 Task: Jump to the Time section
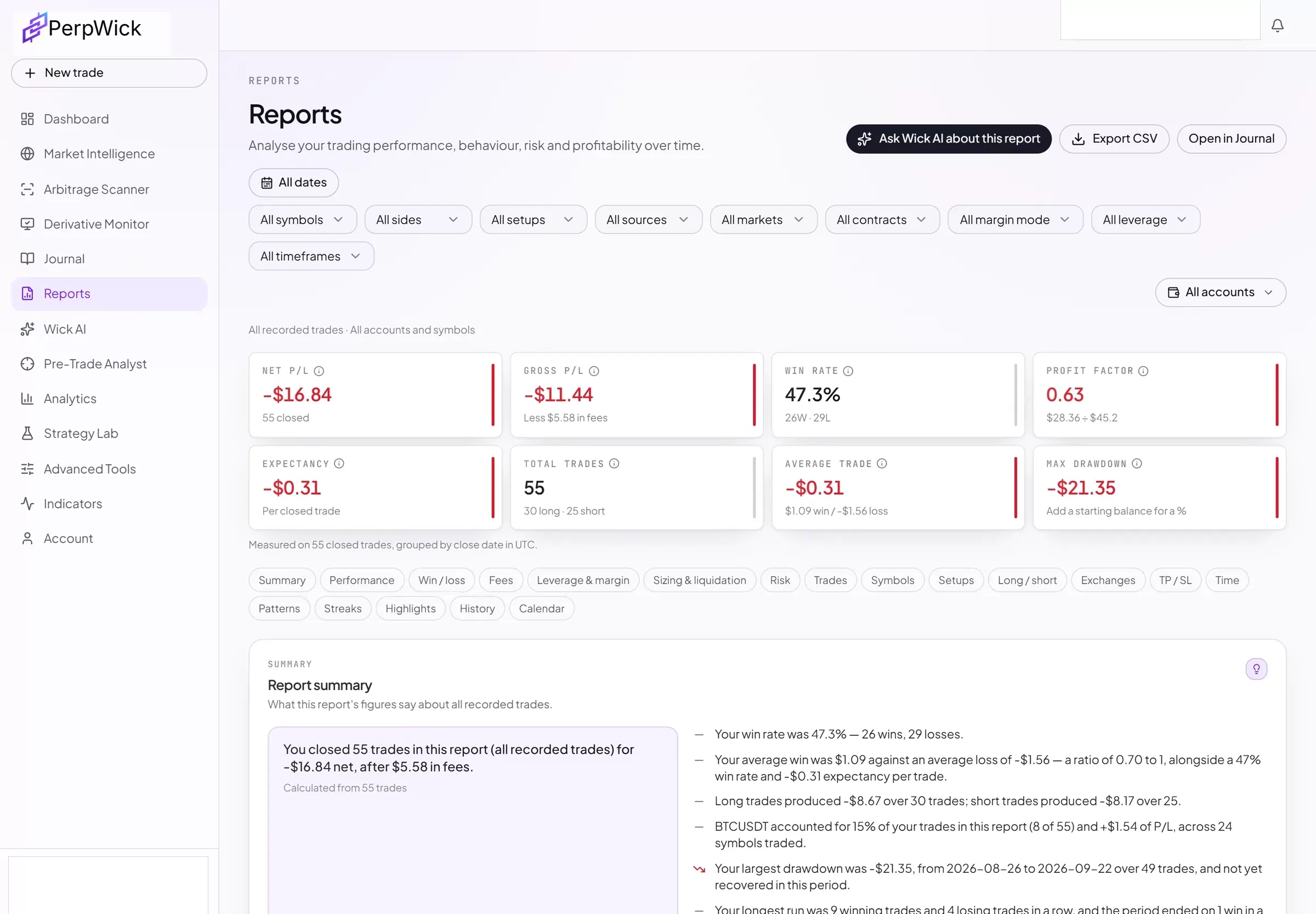tap(1227, 581)
